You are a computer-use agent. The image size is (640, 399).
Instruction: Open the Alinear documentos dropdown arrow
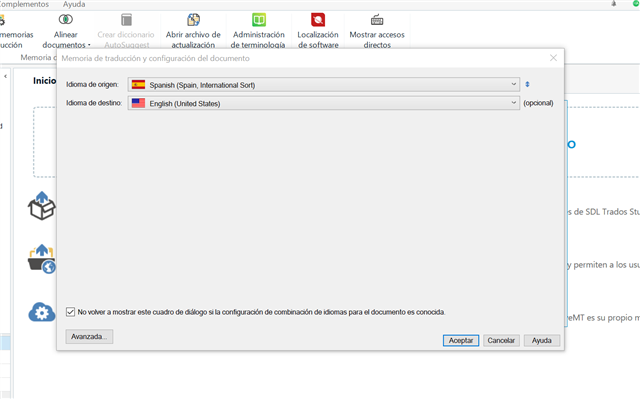[x=89, y=45]
